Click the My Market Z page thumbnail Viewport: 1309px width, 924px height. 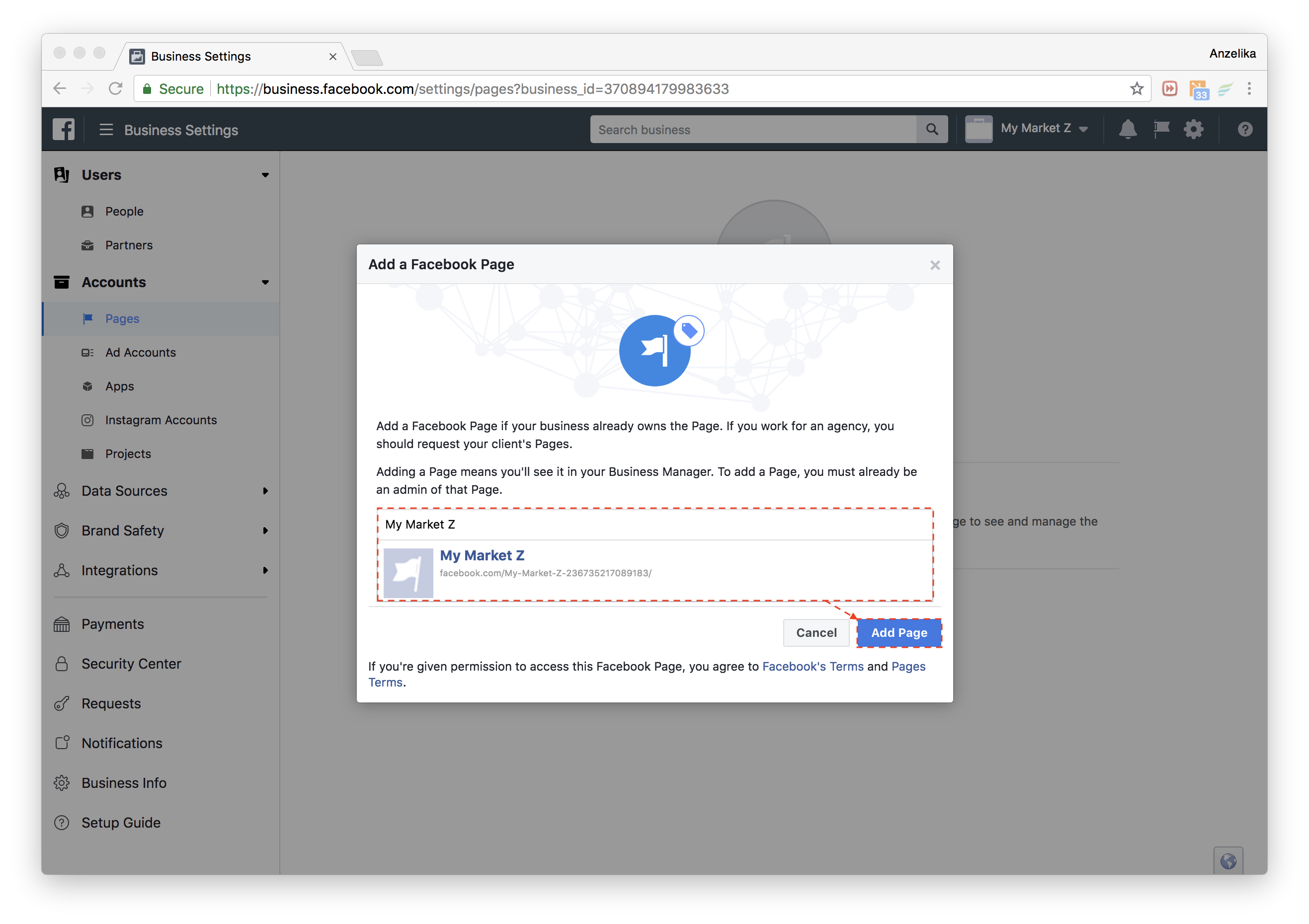408,573
